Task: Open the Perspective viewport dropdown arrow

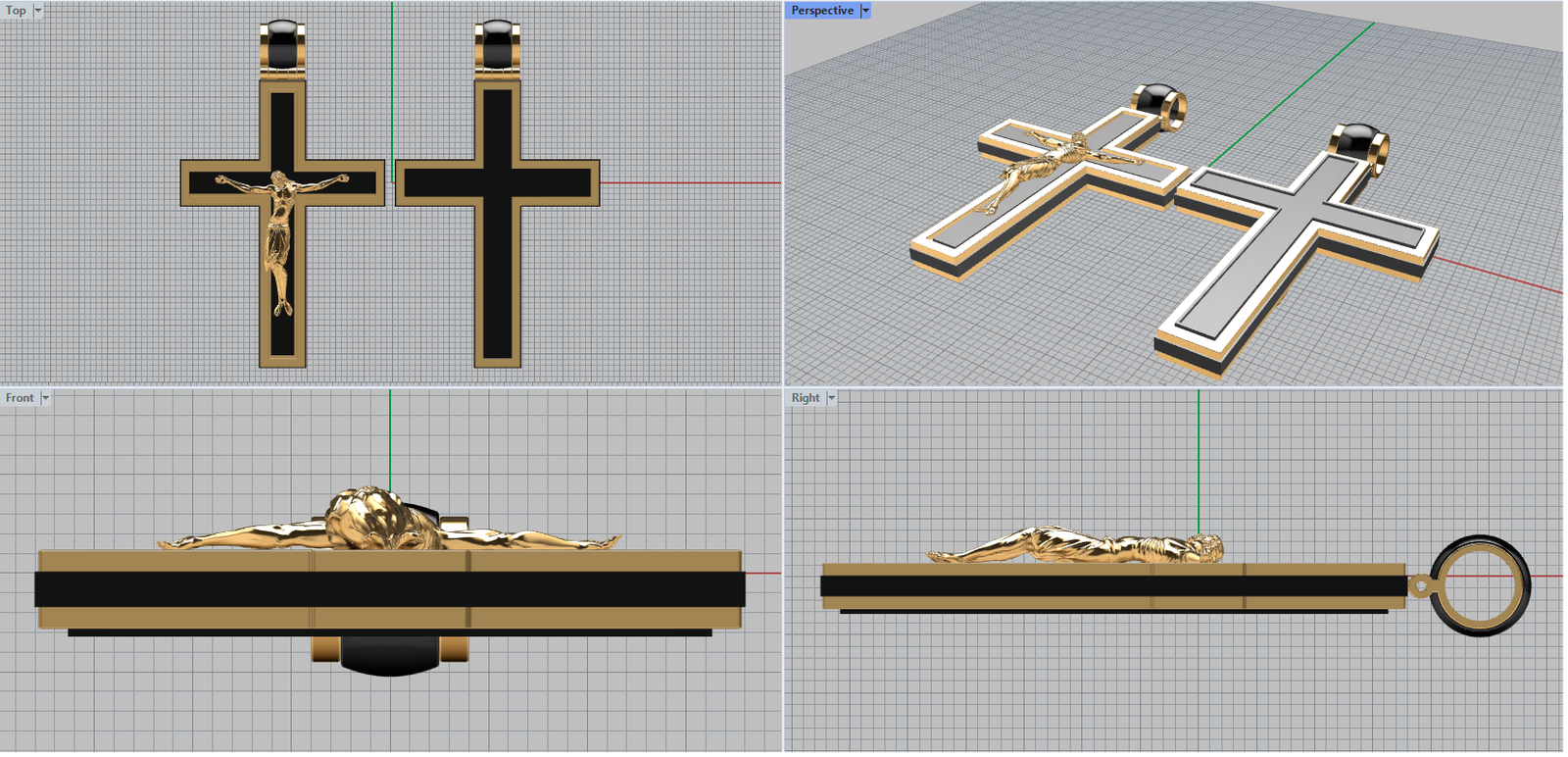Action: (x=864, y=10)
